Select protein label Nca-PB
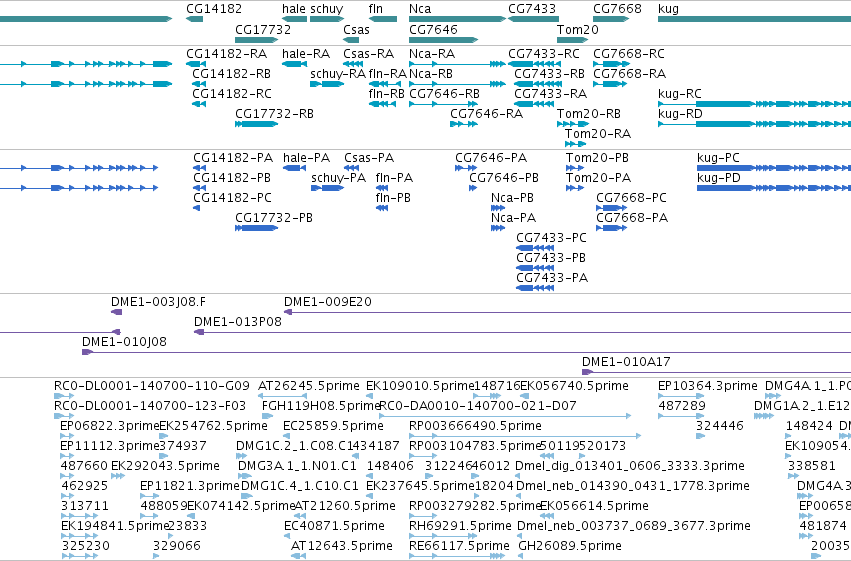 pyautogui.click(x=512, y=198)
